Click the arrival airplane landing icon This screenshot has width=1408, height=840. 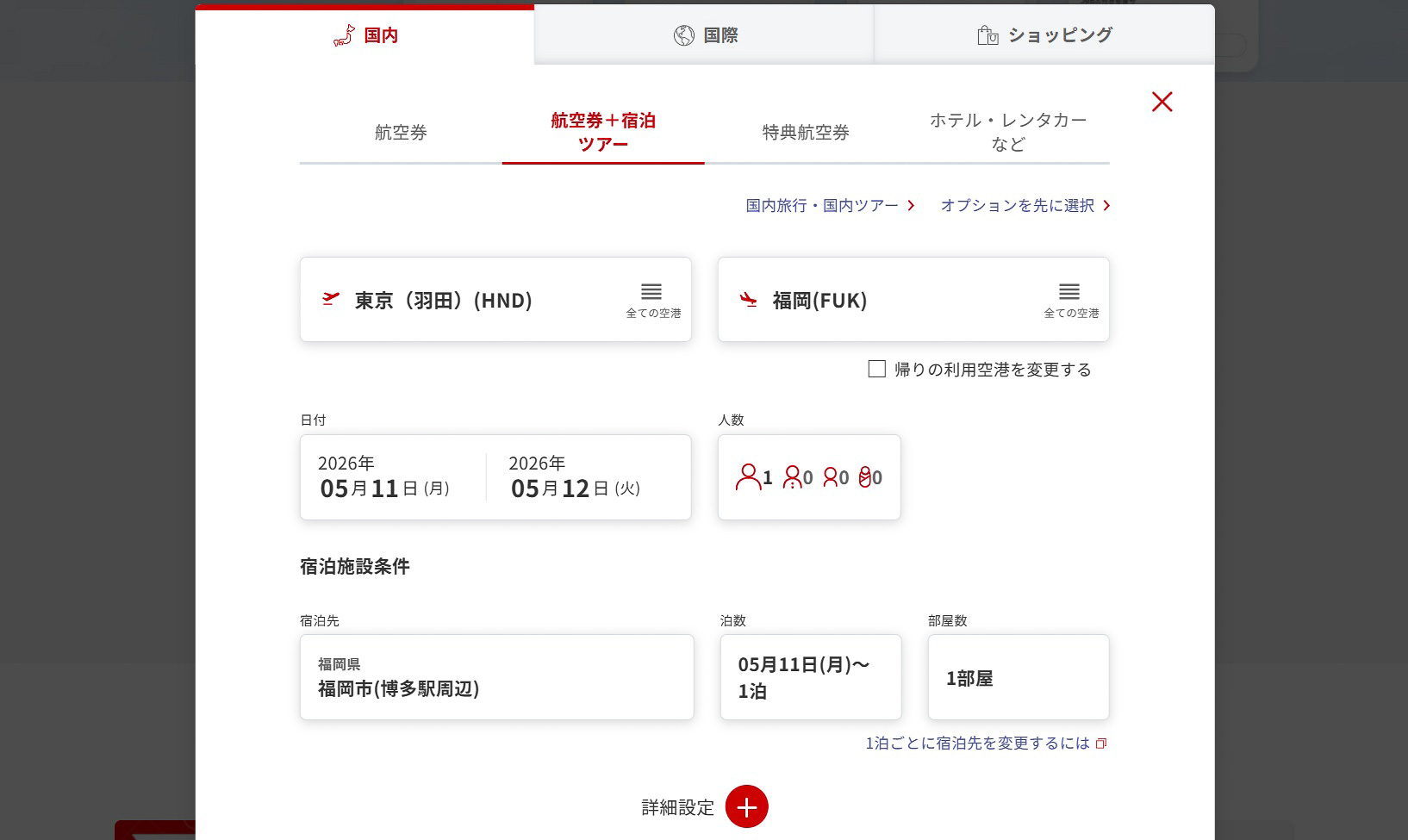pyautogui.click(x=746, y=301)
